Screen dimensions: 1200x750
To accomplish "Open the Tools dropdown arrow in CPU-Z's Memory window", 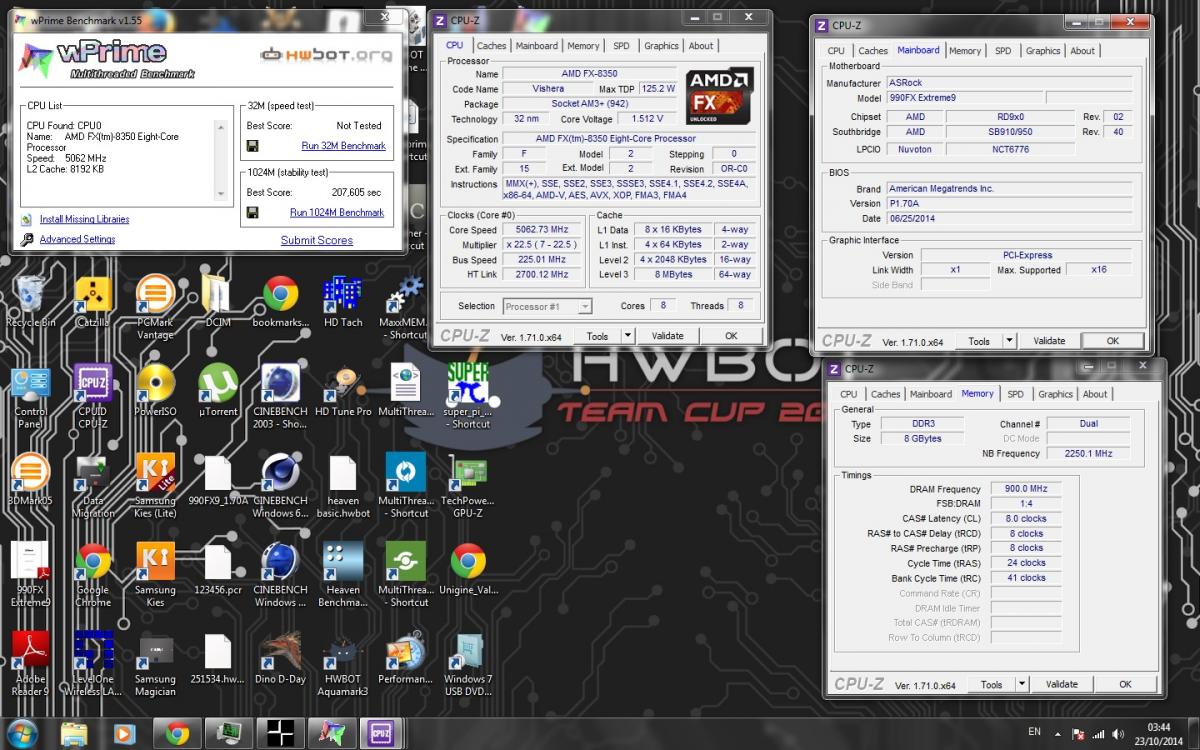I will pyautogui.click(x=1020, y=684).
